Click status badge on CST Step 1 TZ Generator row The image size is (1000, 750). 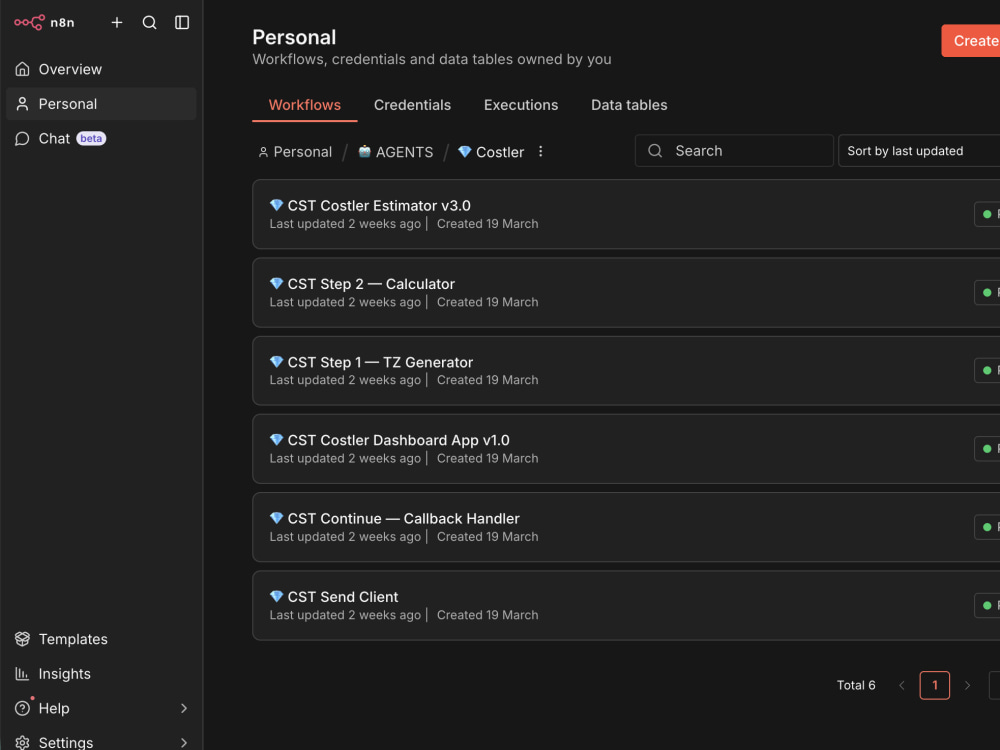tap(987, 371)
